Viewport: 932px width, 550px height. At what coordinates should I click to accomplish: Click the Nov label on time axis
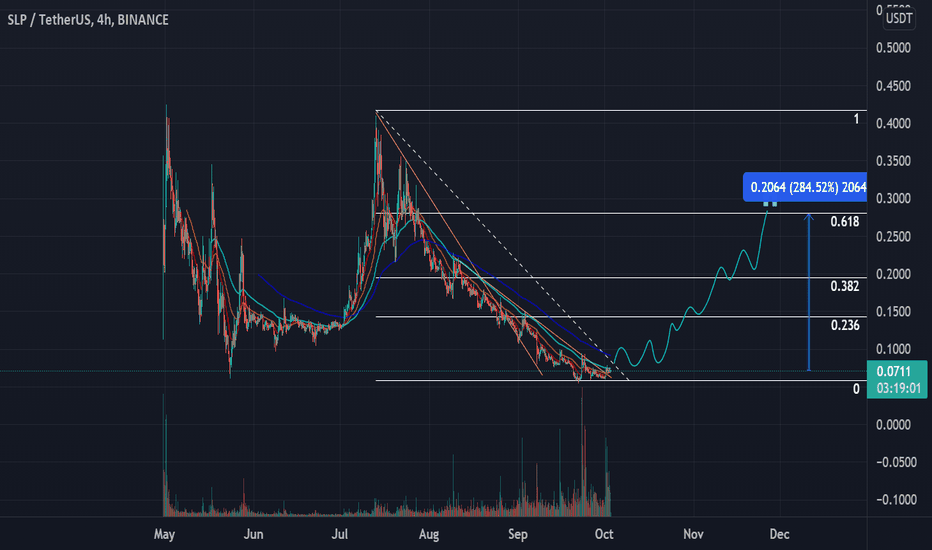(693, 535)
